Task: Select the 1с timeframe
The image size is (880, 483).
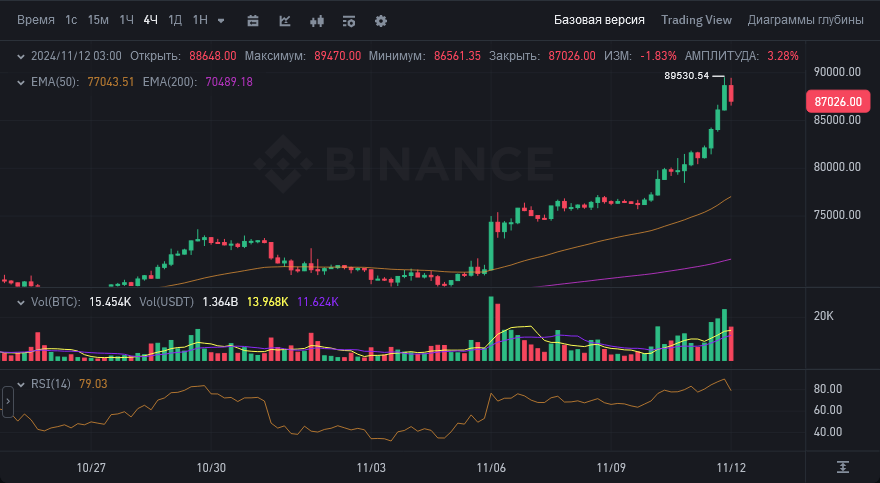Action: coord(71,20)
